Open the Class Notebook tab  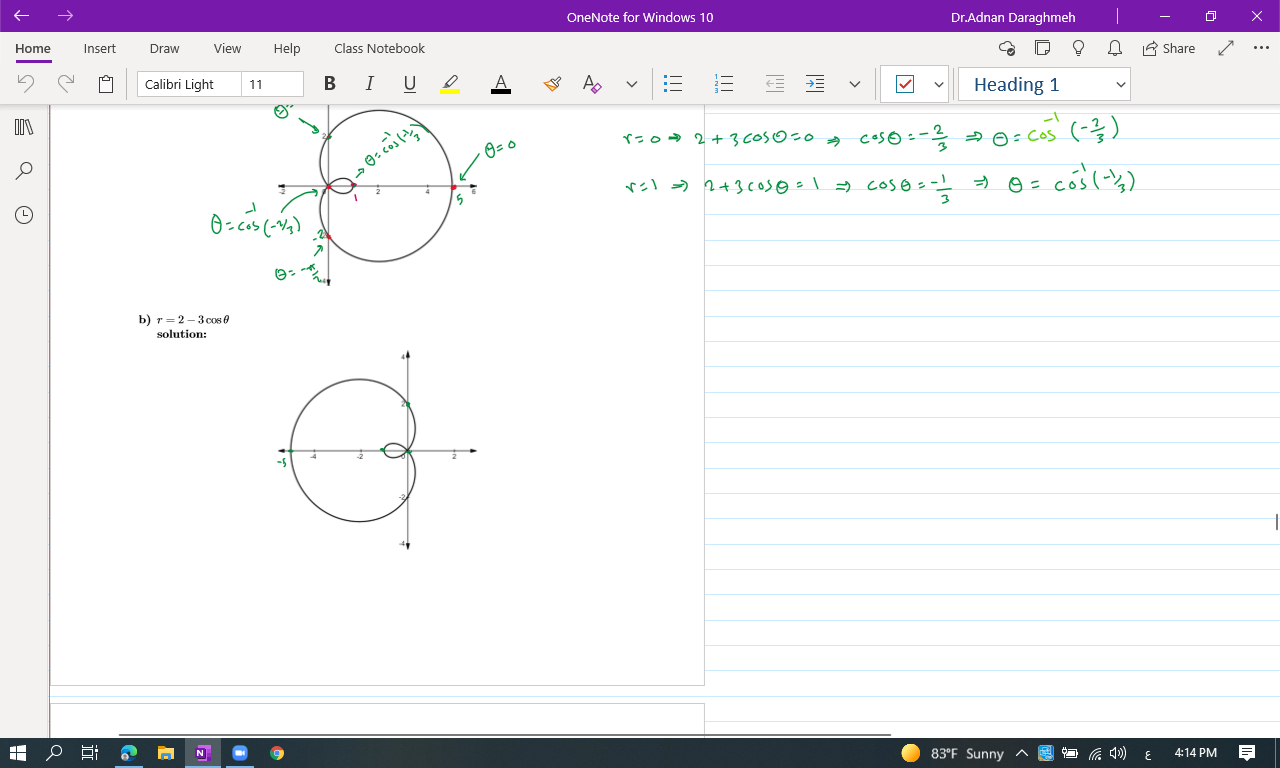379,48
